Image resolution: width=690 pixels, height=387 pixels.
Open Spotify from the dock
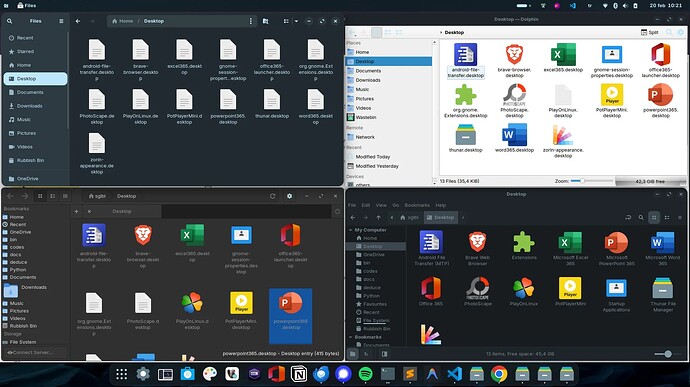[365, 374]
